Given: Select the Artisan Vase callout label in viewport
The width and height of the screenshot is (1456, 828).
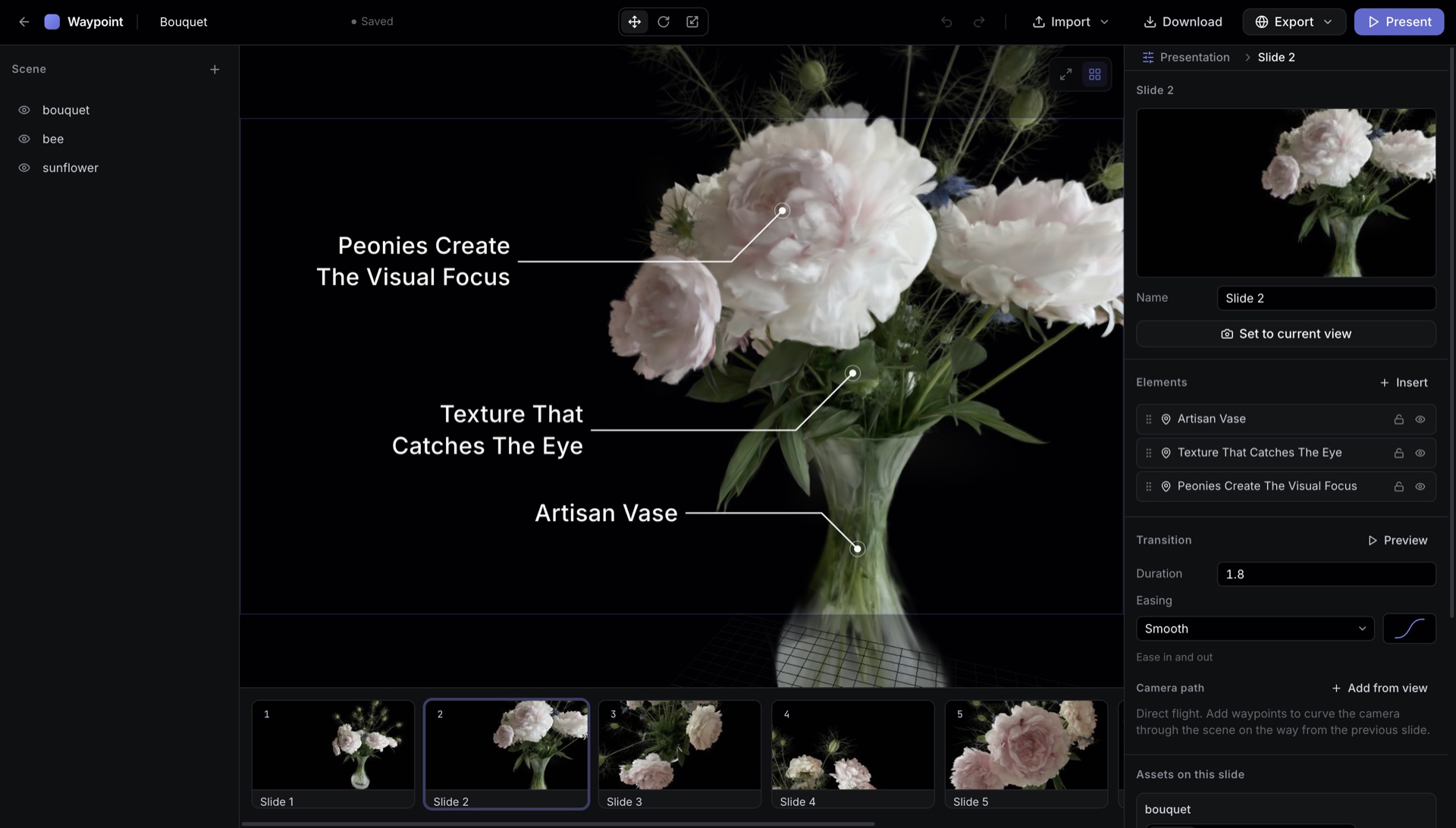Looking at the screenshot, I should [x=606, y=513].
